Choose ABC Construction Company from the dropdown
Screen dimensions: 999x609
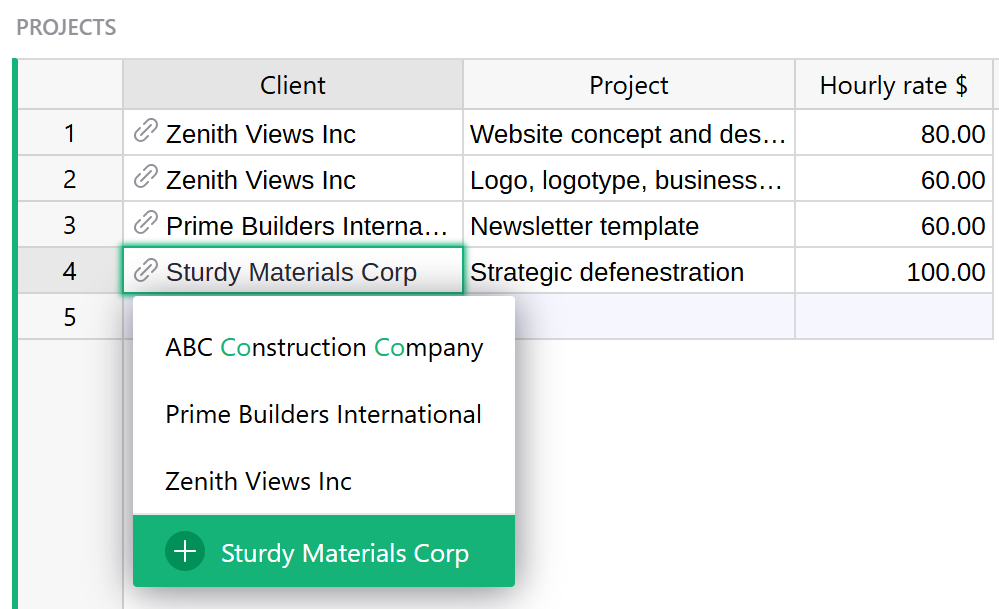coord(324,348)
